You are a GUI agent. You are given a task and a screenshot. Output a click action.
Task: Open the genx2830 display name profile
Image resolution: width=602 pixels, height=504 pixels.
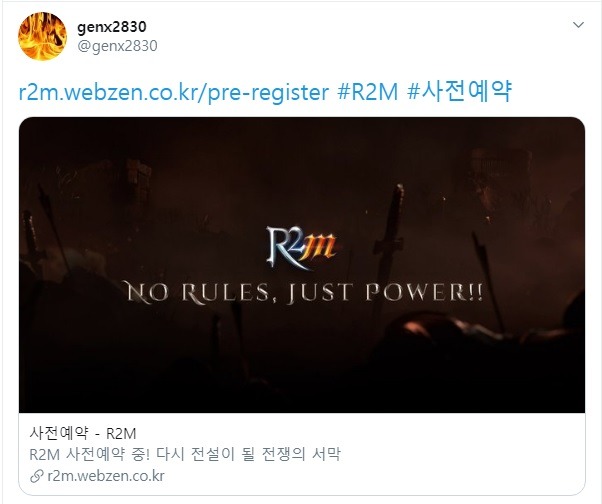(x=112, y=26)
